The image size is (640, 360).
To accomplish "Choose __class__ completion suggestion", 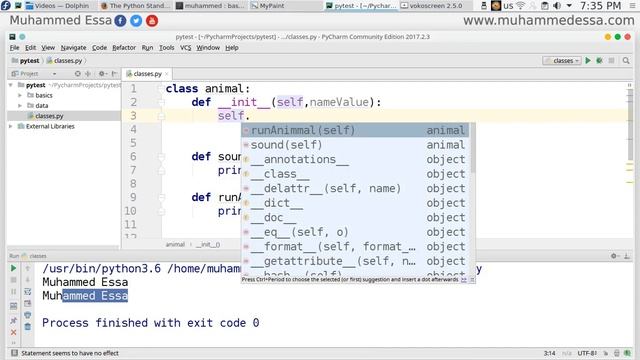I will coord(355,174).
